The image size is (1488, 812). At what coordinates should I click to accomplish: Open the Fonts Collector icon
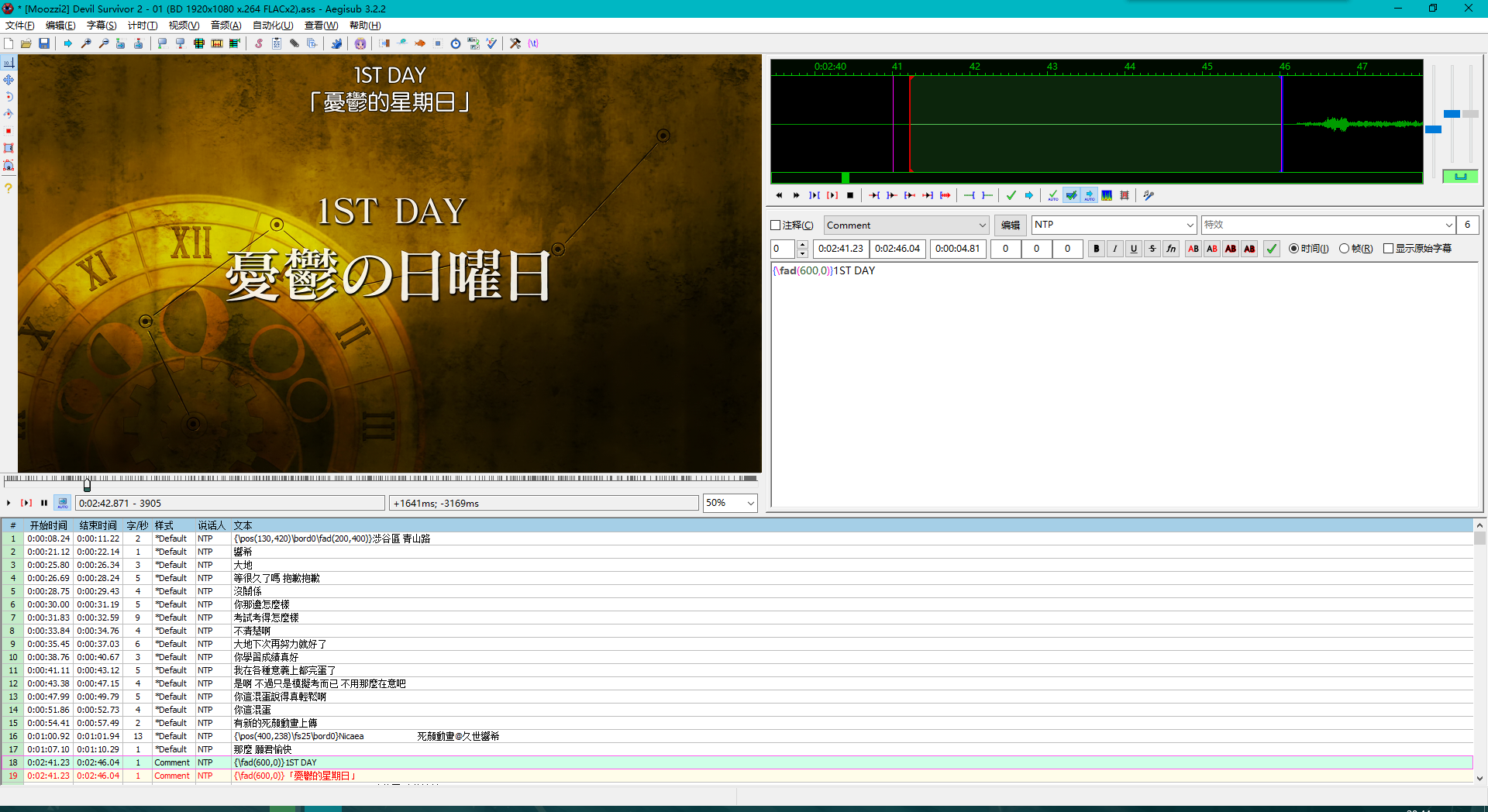[312, 43]
